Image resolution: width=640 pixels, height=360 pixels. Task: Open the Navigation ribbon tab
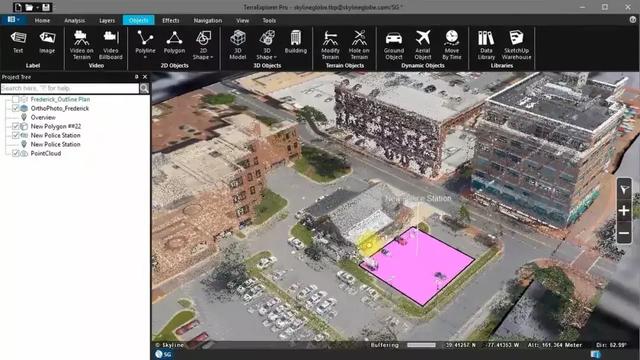click(208, 20)
